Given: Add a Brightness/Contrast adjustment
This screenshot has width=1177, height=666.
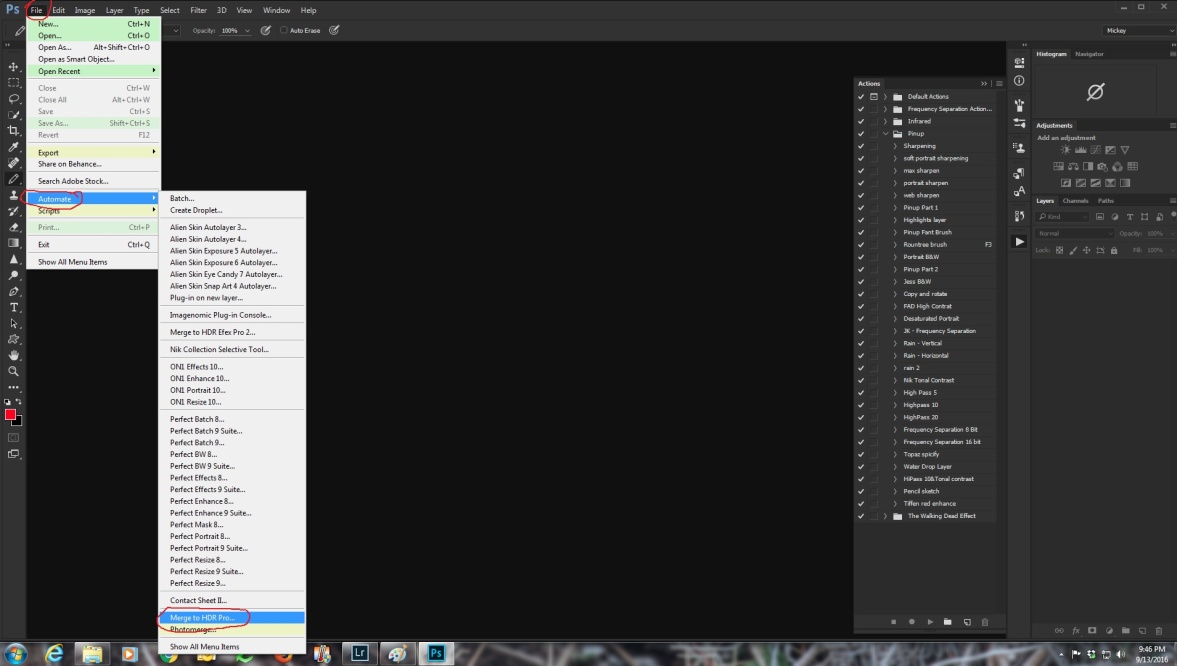Looking at the screenshot, I should (1065, 150).
